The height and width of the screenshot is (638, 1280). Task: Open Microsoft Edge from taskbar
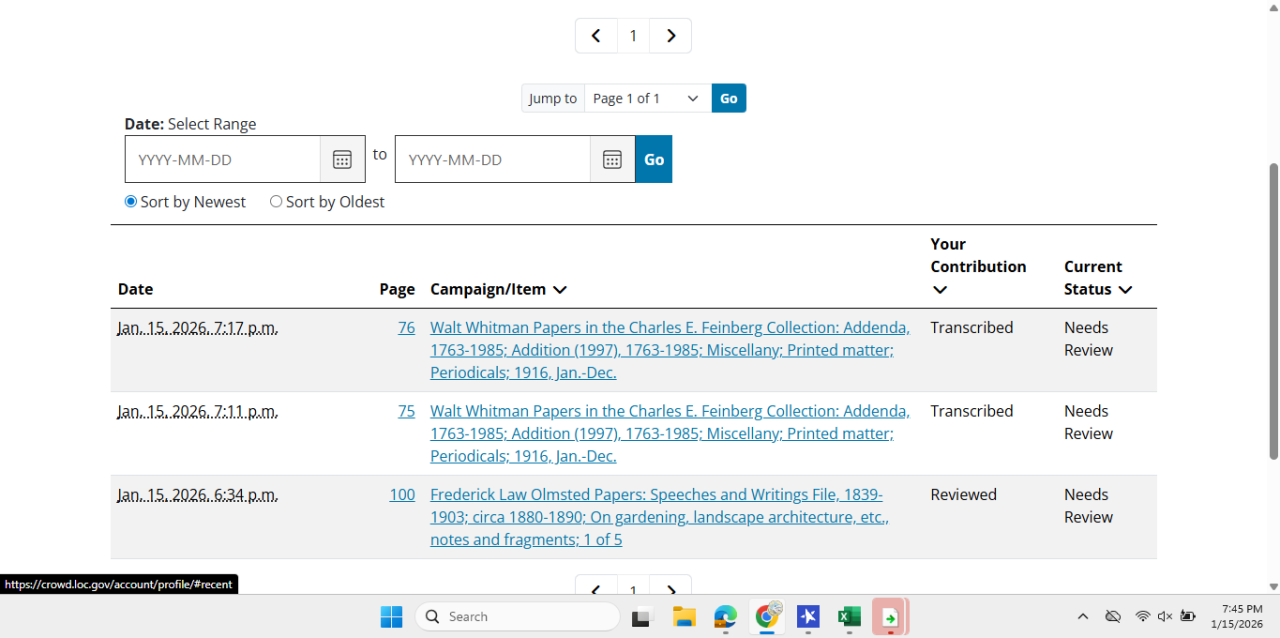coord(725,617)
